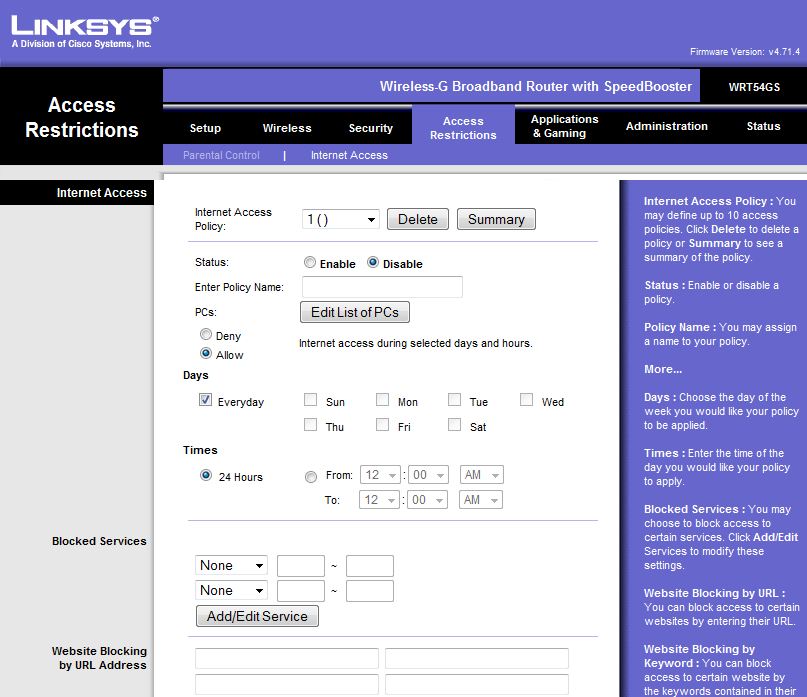Click the More... help link
The height and width of the screenshot is (697, 807).
point(663,369)
